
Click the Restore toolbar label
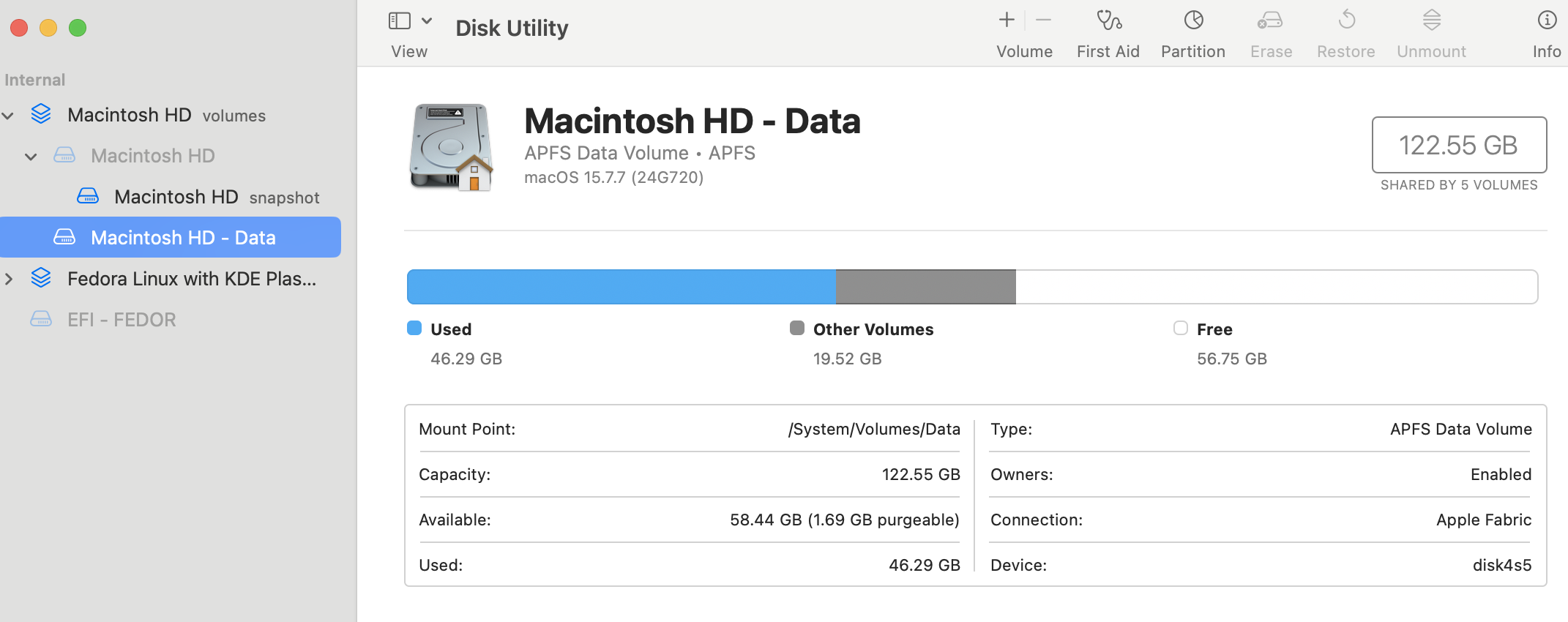tap(1346, 52)
